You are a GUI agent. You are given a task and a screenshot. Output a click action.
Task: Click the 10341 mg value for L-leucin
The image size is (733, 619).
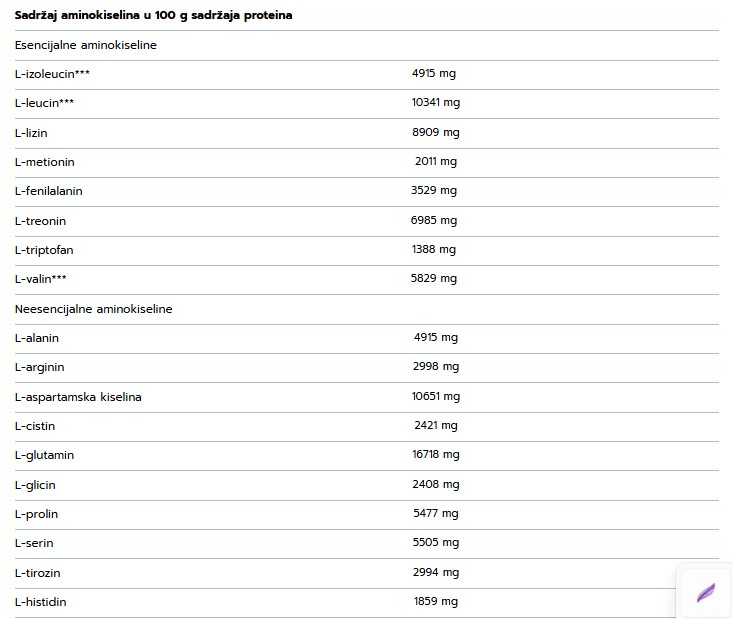[x=435, y=103]
